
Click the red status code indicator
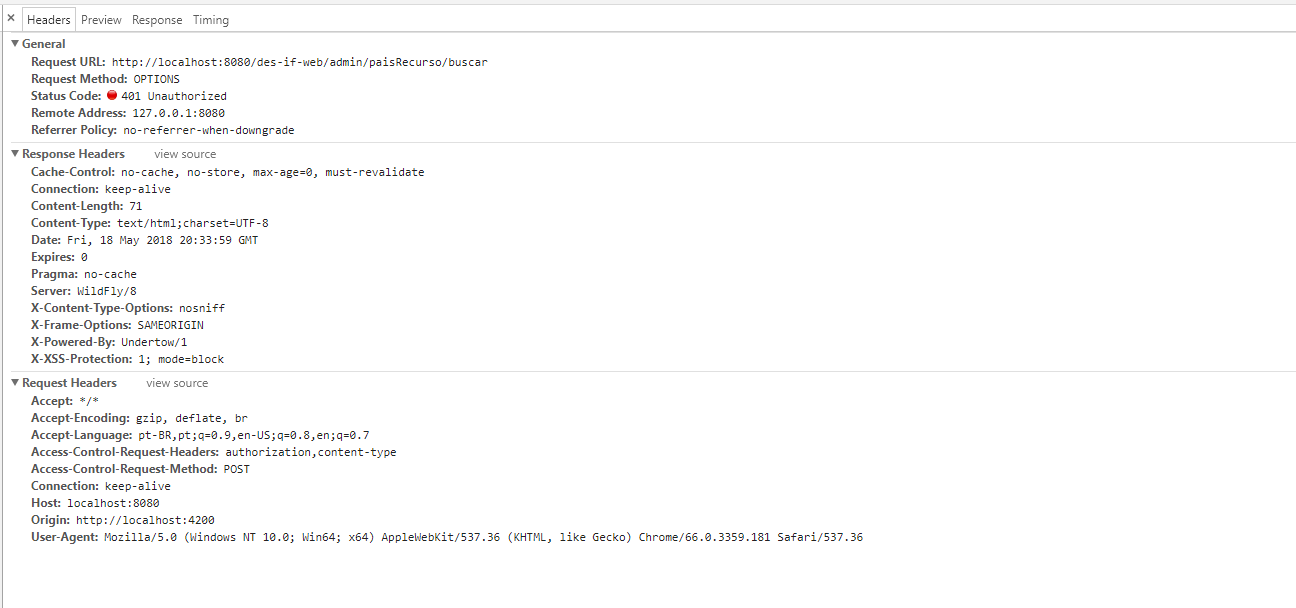(112, 96)
